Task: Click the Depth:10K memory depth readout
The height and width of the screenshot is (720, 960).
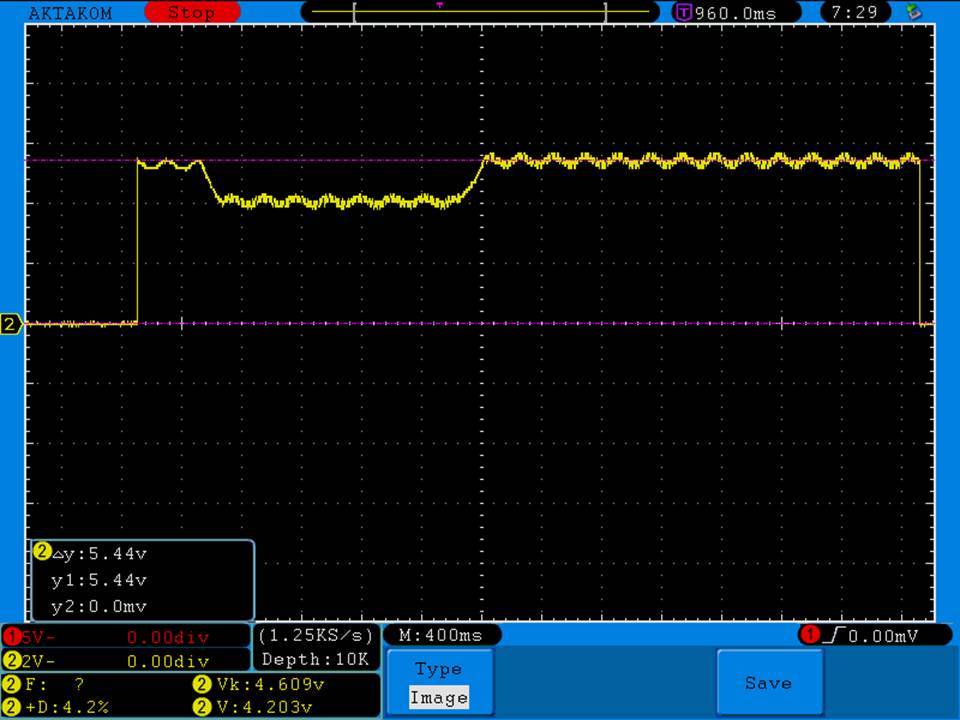Action: 315,659
